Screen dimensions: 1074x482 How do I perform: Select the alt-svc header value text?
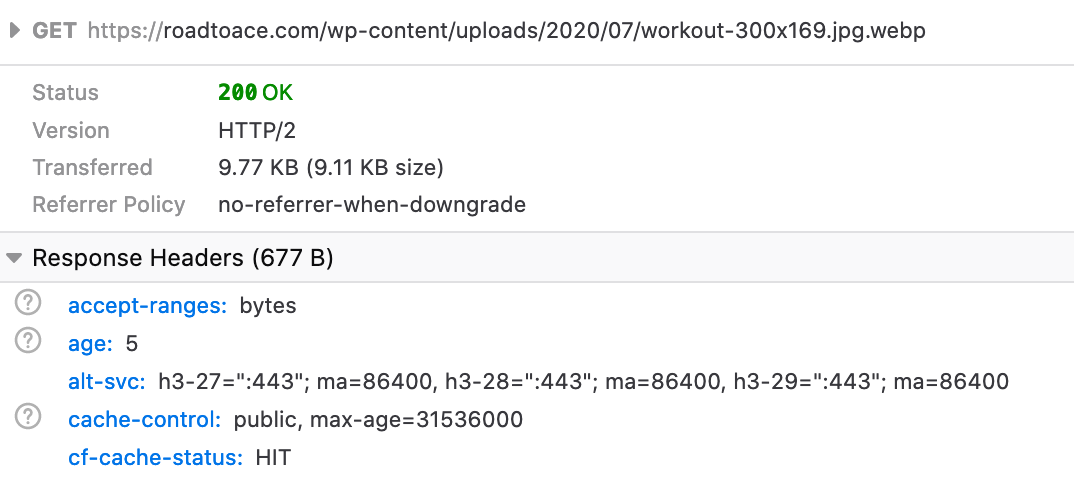[x=584, y=381]
